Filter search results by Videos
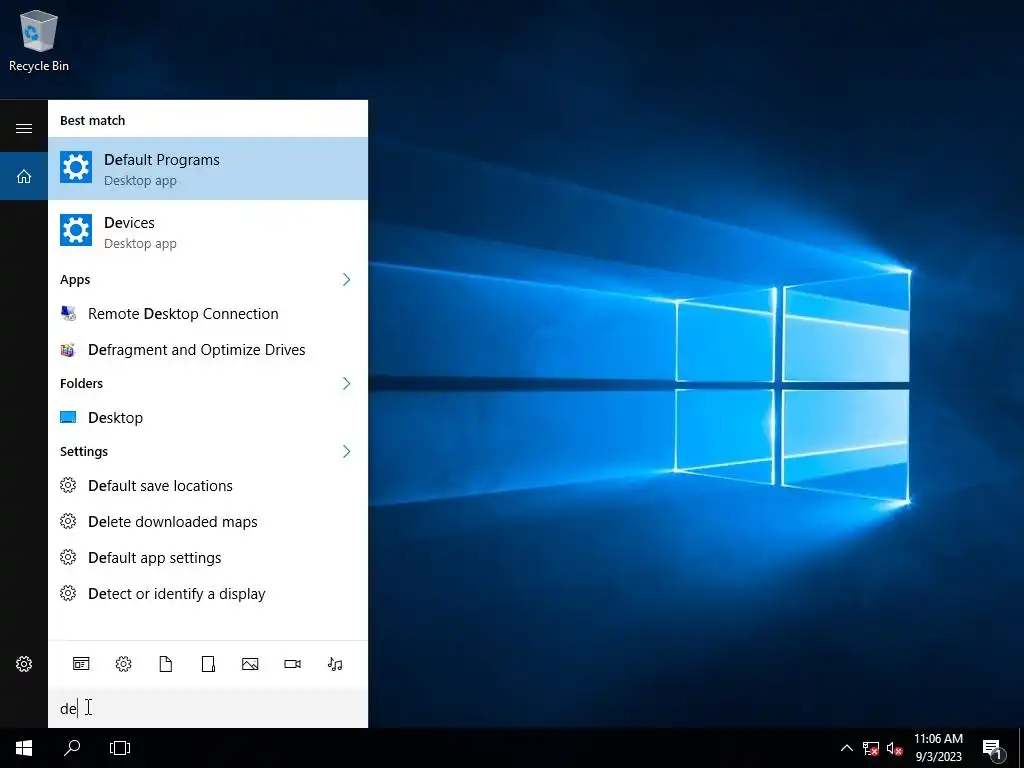The image size is (1024, 768). (x=293, y=664)
